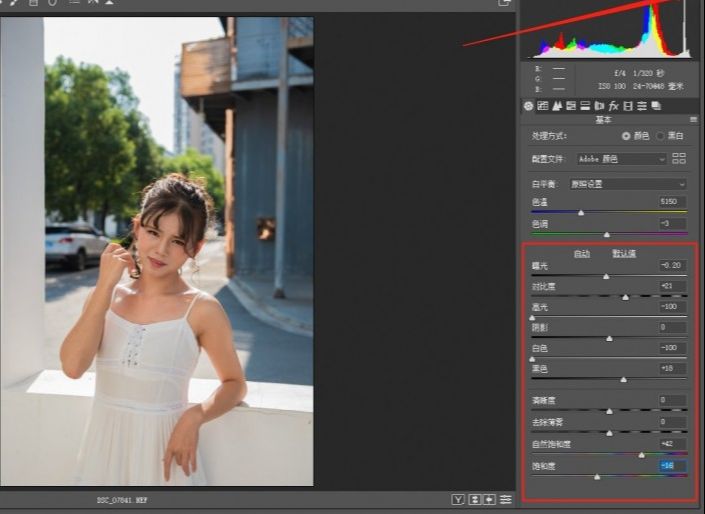Click the highlighted saturation value field
The width and height of the screenshot is (705, 514).
click(672, 466)
